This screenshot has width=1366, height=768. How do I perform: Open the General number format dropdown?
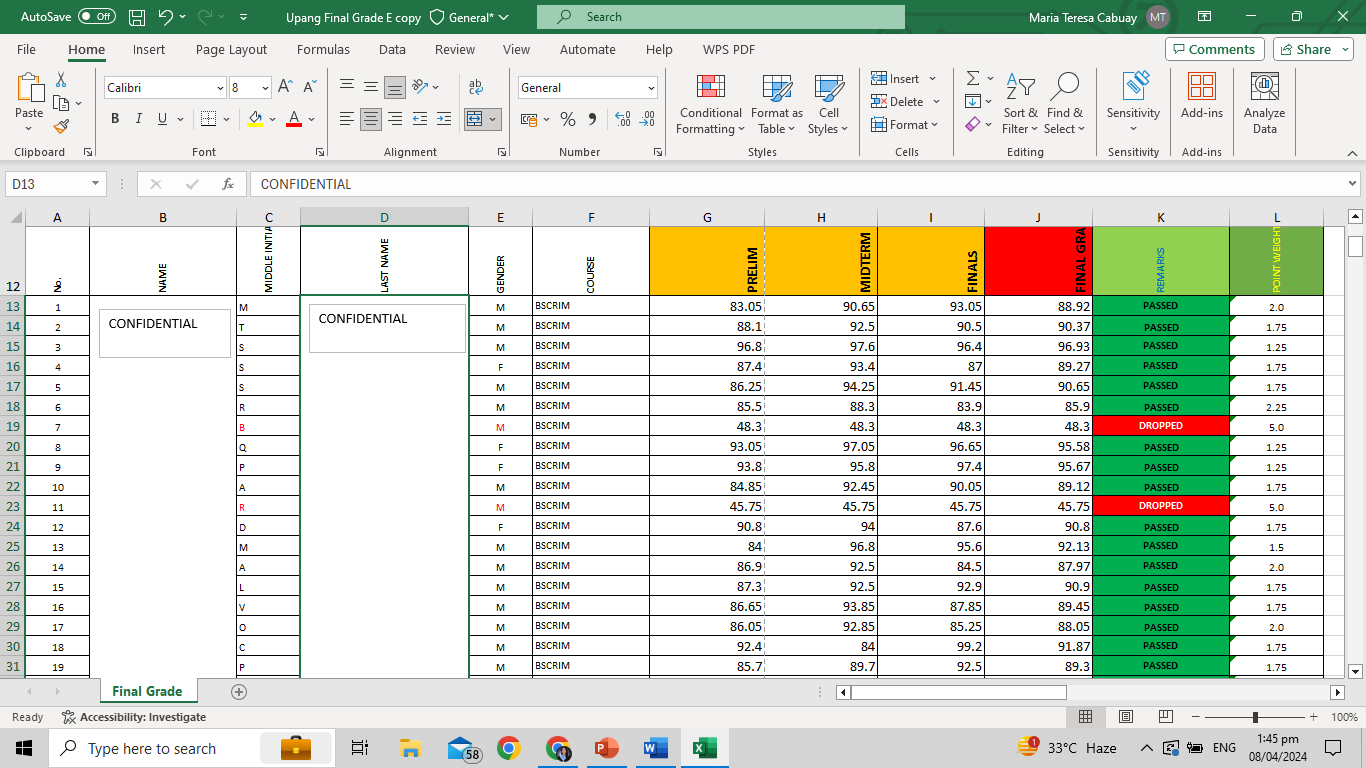(x=651, y=88)
